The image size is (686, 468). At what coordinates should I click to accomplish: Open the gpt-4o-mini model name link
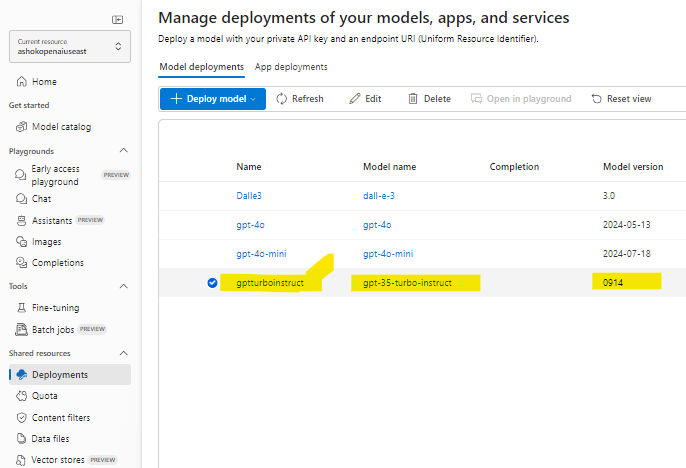[388, 254]
